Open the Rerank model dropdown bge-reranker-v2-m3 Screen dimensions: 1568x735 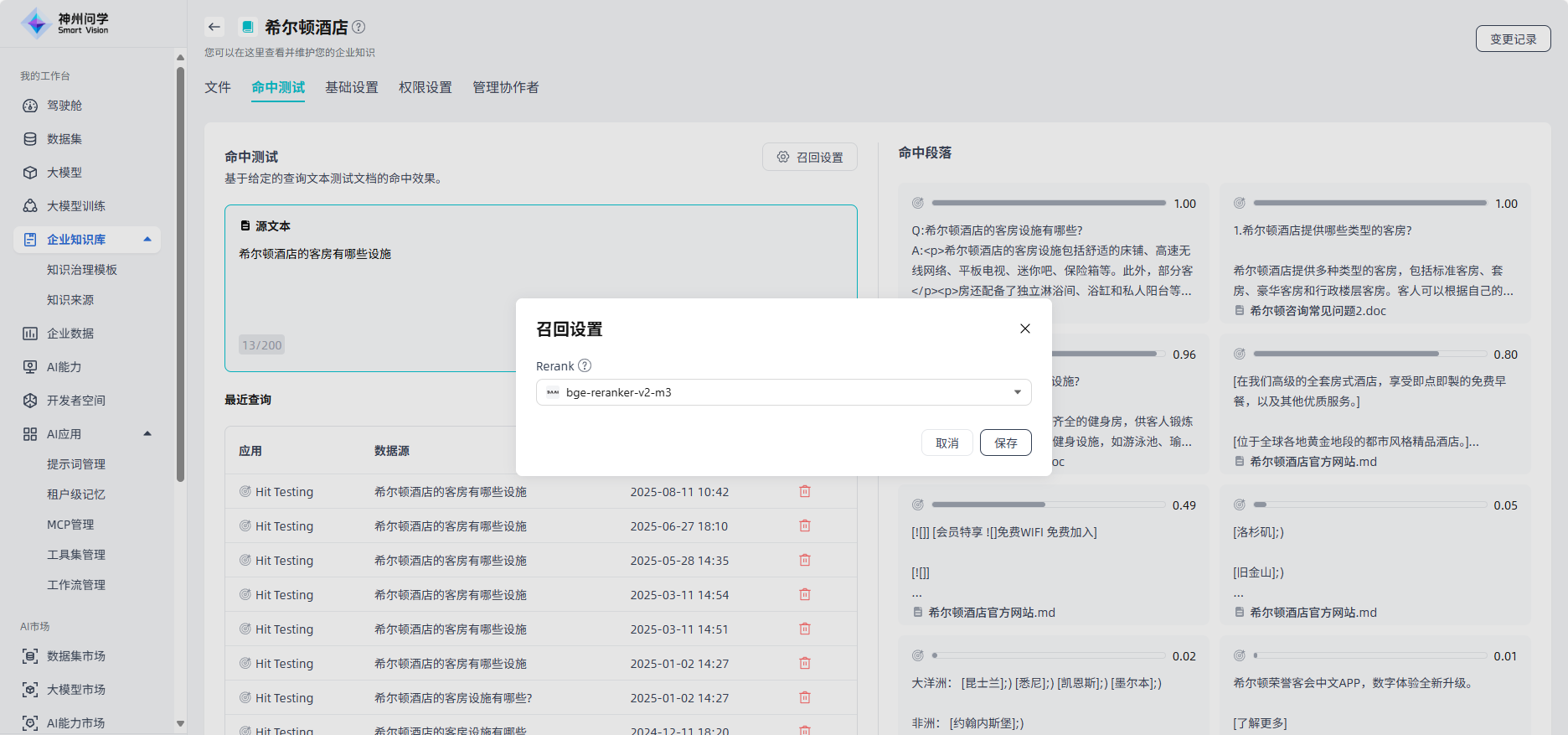click(783, 392)
